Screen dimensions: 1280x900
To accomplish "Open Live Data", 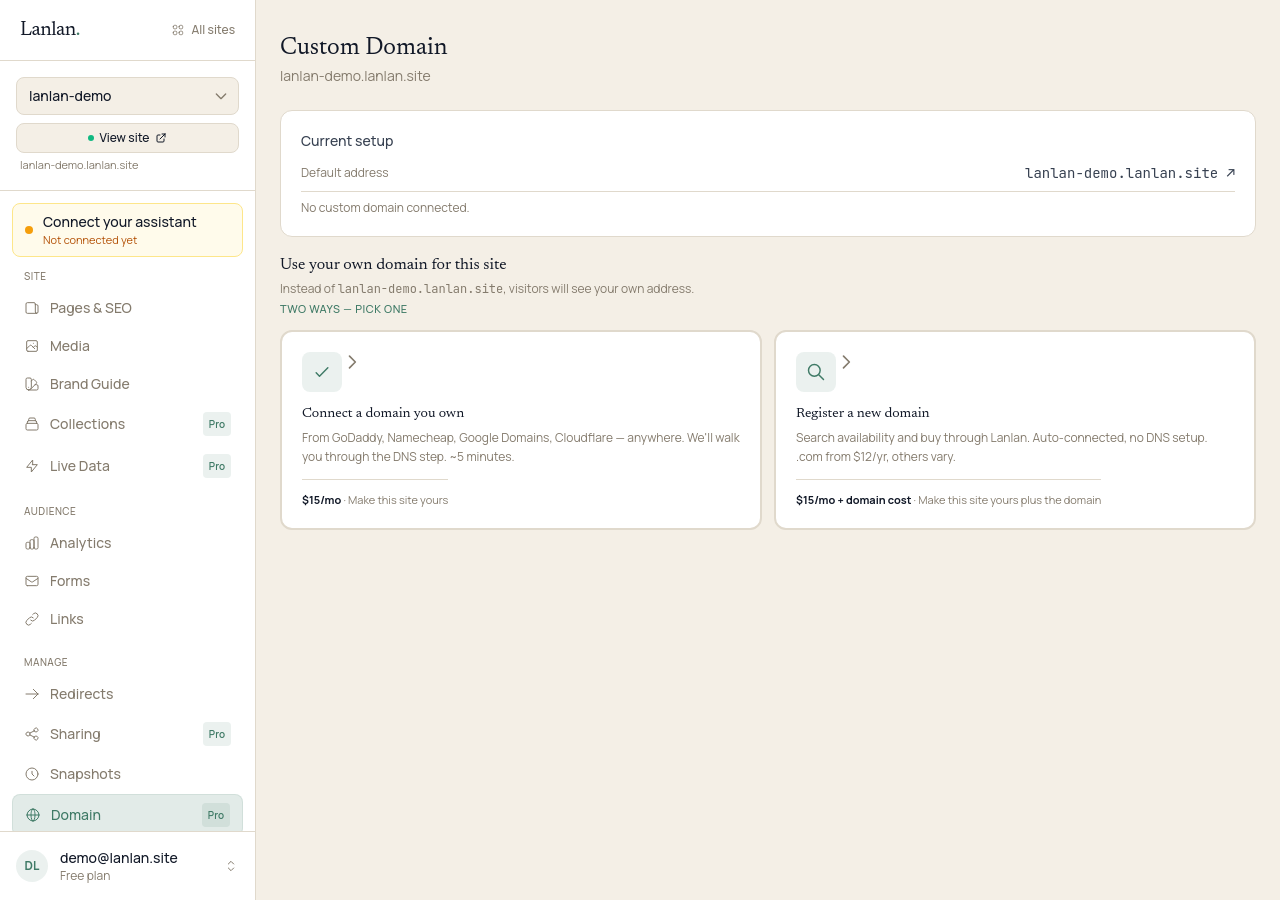I will pyautogui.click(x=127, y=466).
